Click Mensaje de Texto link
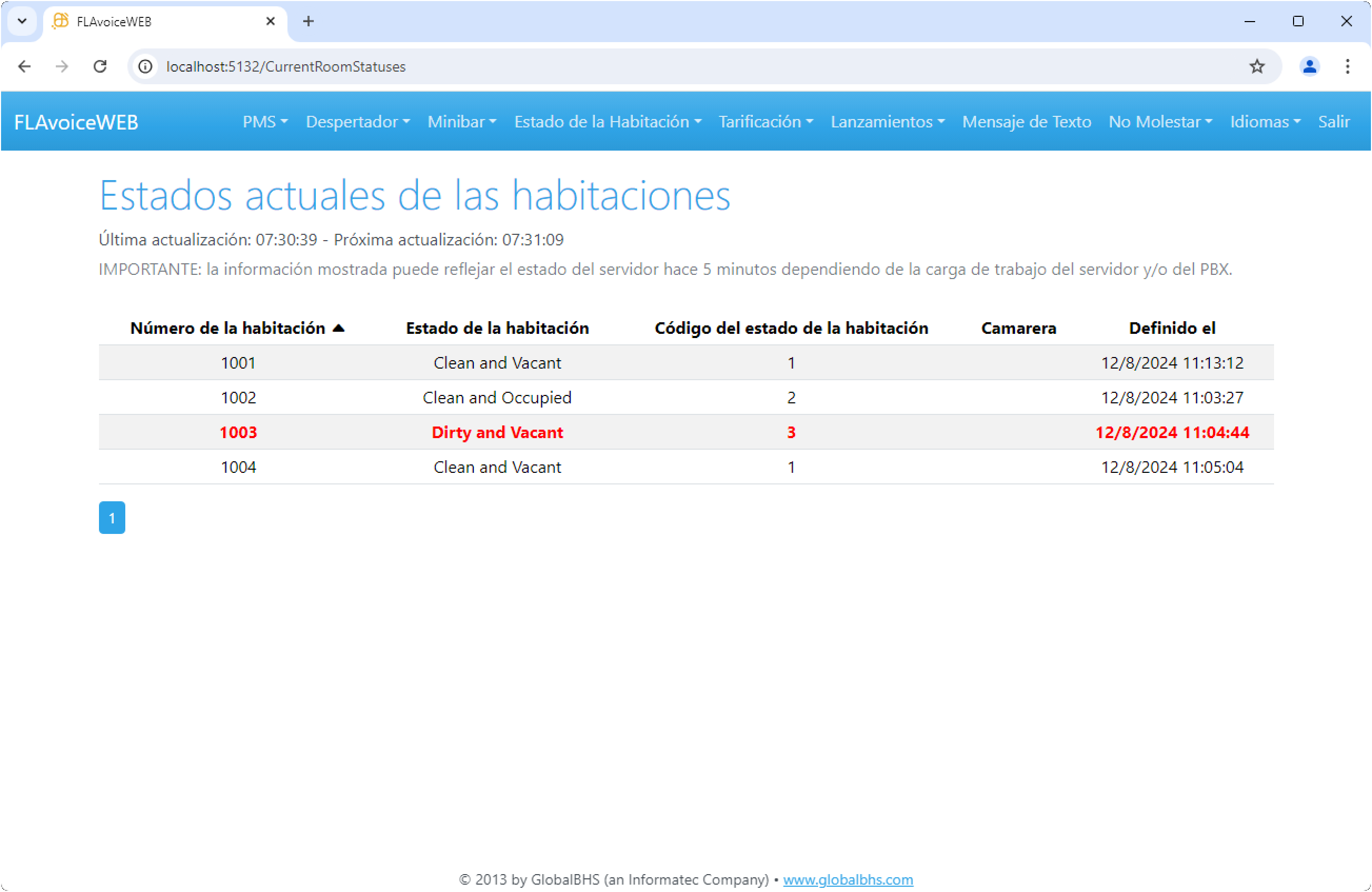 pos(1026,122)
